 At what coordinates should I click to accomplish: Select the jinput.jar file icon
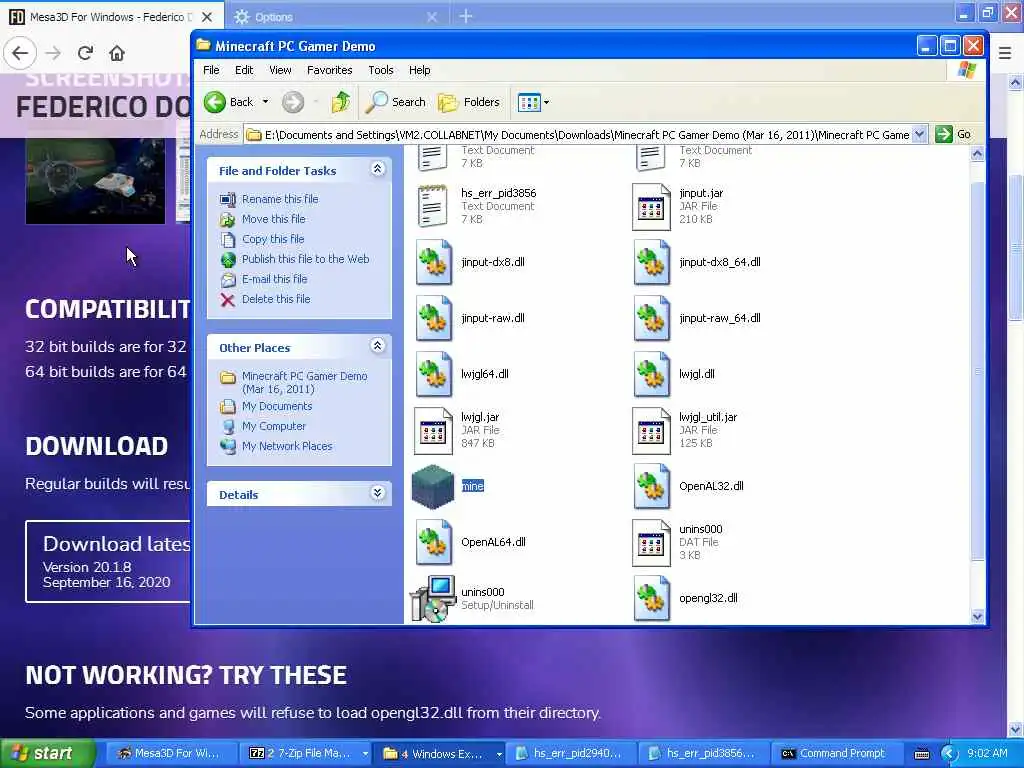651,208
